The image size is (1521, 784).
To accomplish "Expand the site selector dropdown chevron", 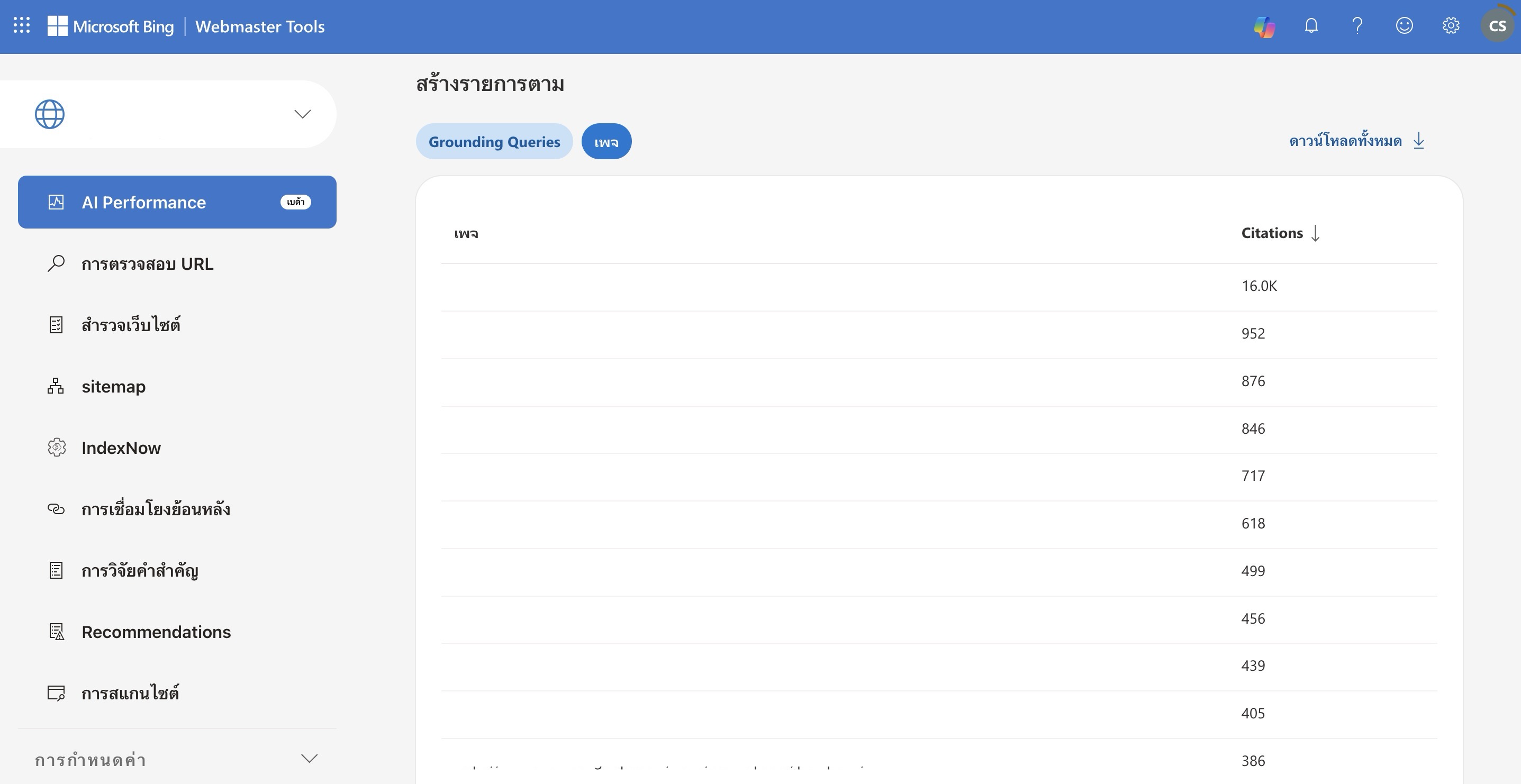I will (x=302, y=114).
